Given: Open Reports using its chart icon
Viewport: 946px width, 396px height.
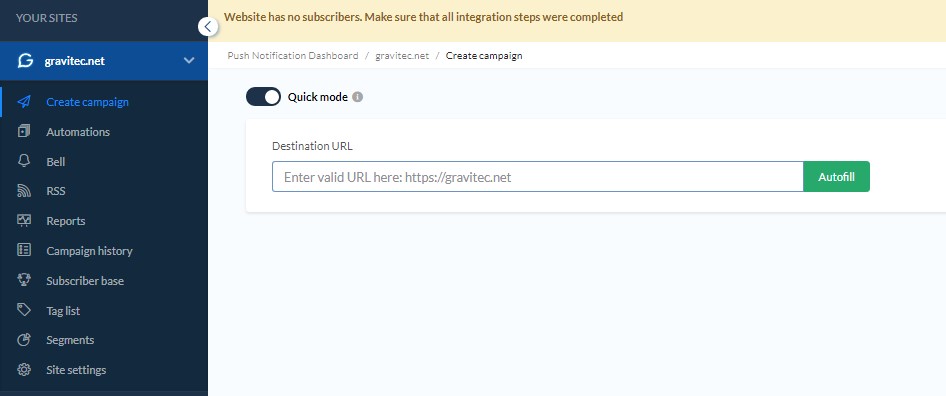Looking at the screenshot, I should [24, 220].
